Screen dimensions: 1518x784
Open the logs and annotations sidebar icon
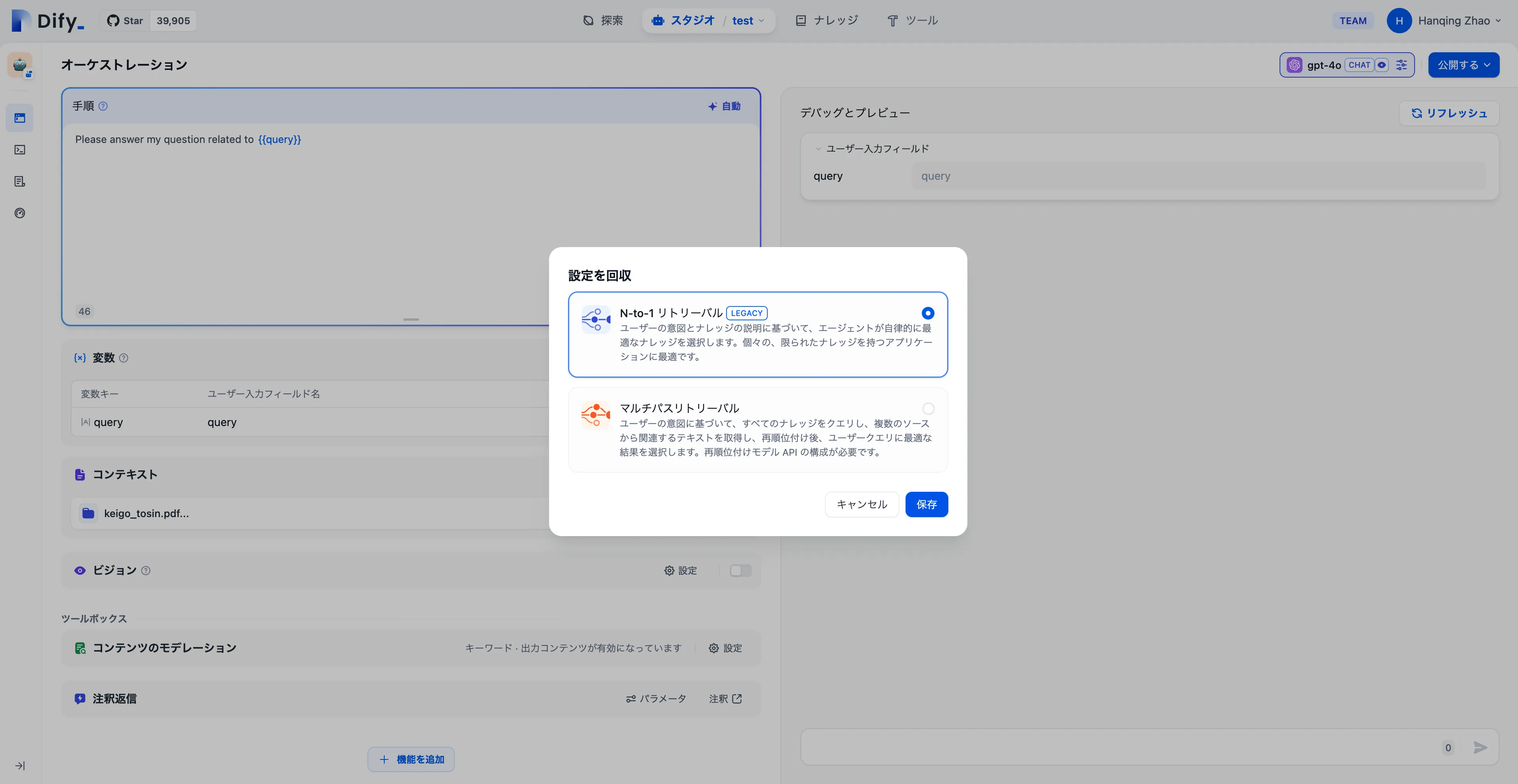[x=19, y=181]
